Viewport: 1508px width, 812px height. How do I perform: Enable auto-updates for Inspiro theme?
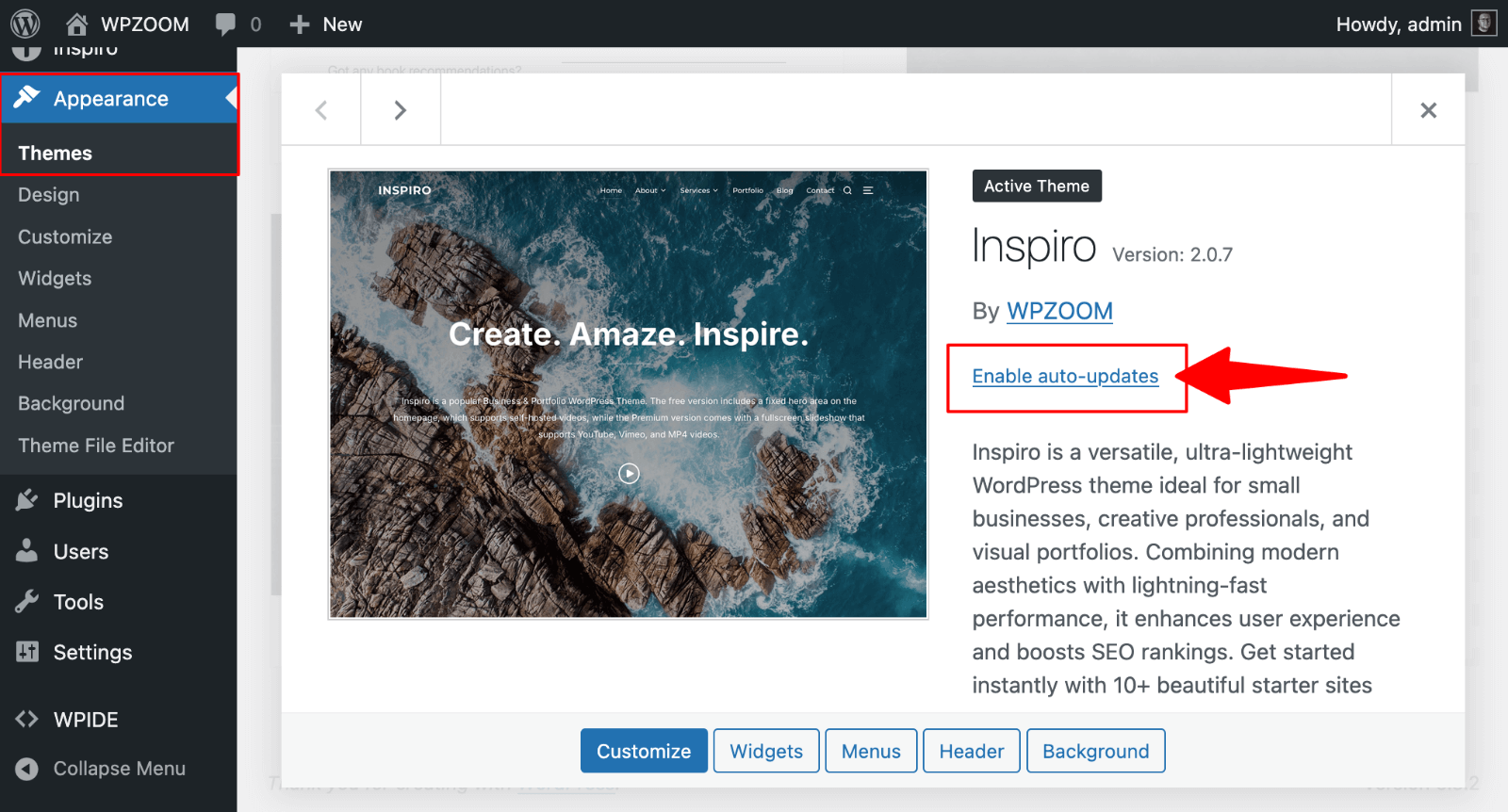pos(1065,376)
